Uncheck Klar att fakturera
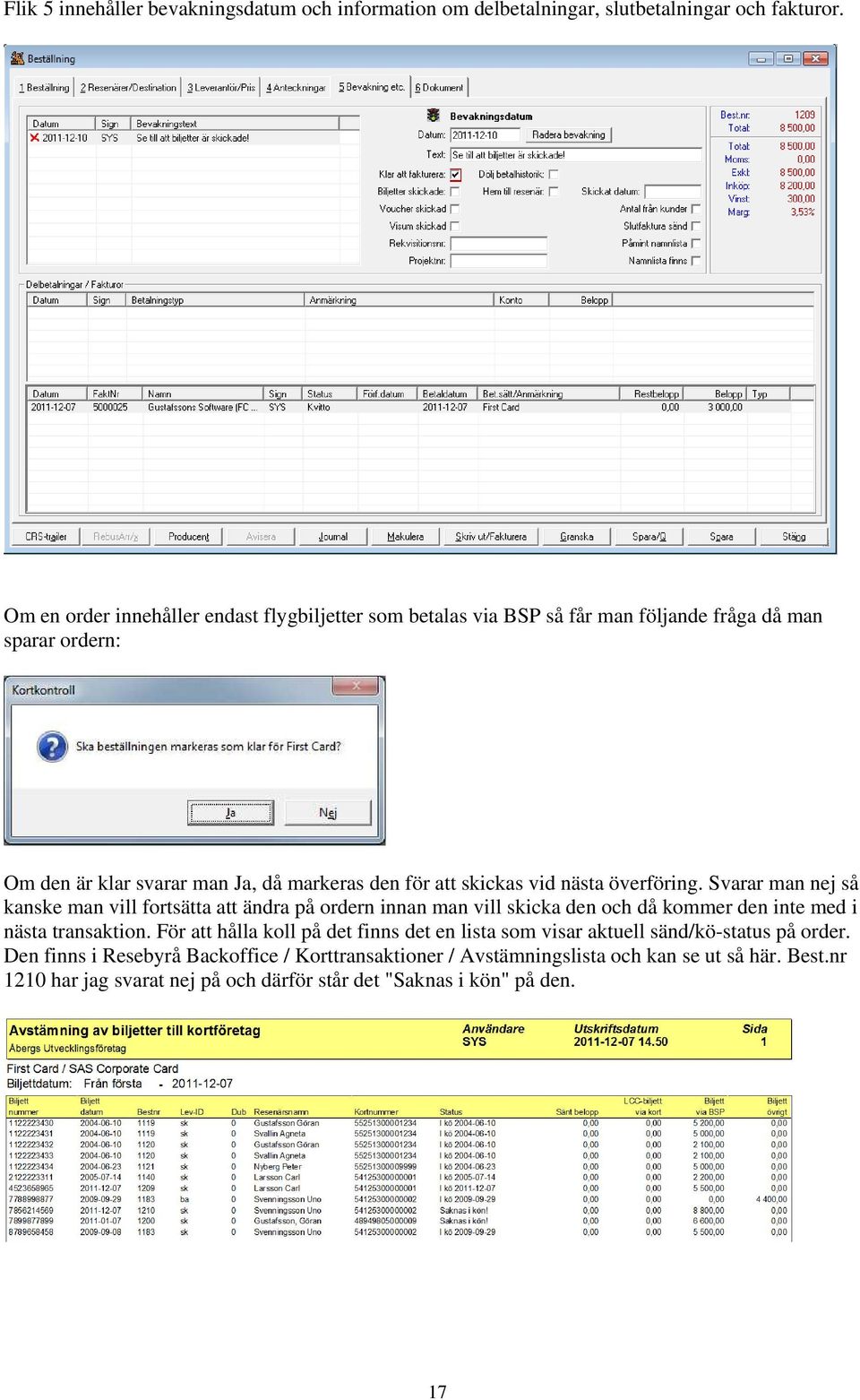The height and width of the screenshot is (1400, 860). (x=455, y=174)
